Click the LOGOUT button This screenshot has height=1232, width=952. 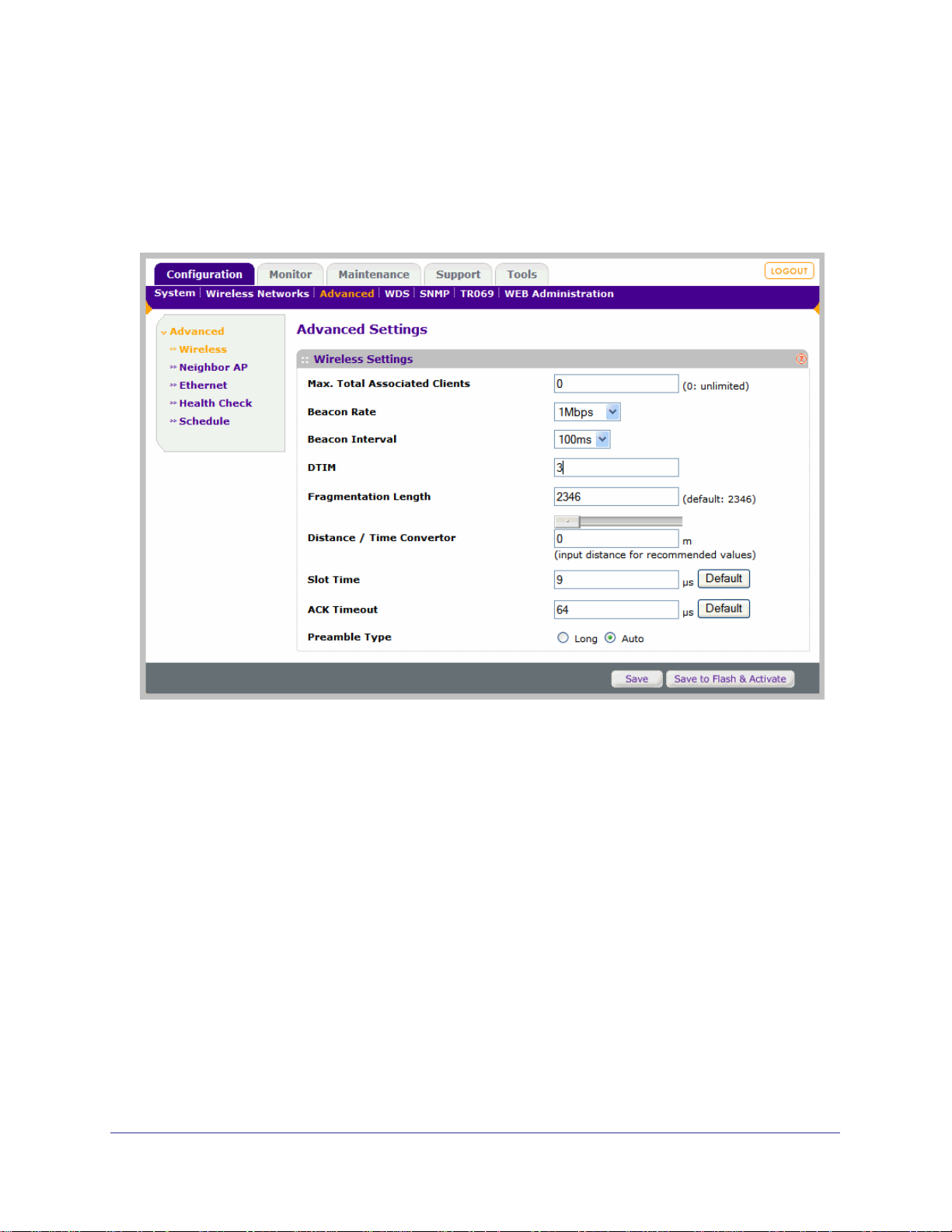[x=789, y=270]
